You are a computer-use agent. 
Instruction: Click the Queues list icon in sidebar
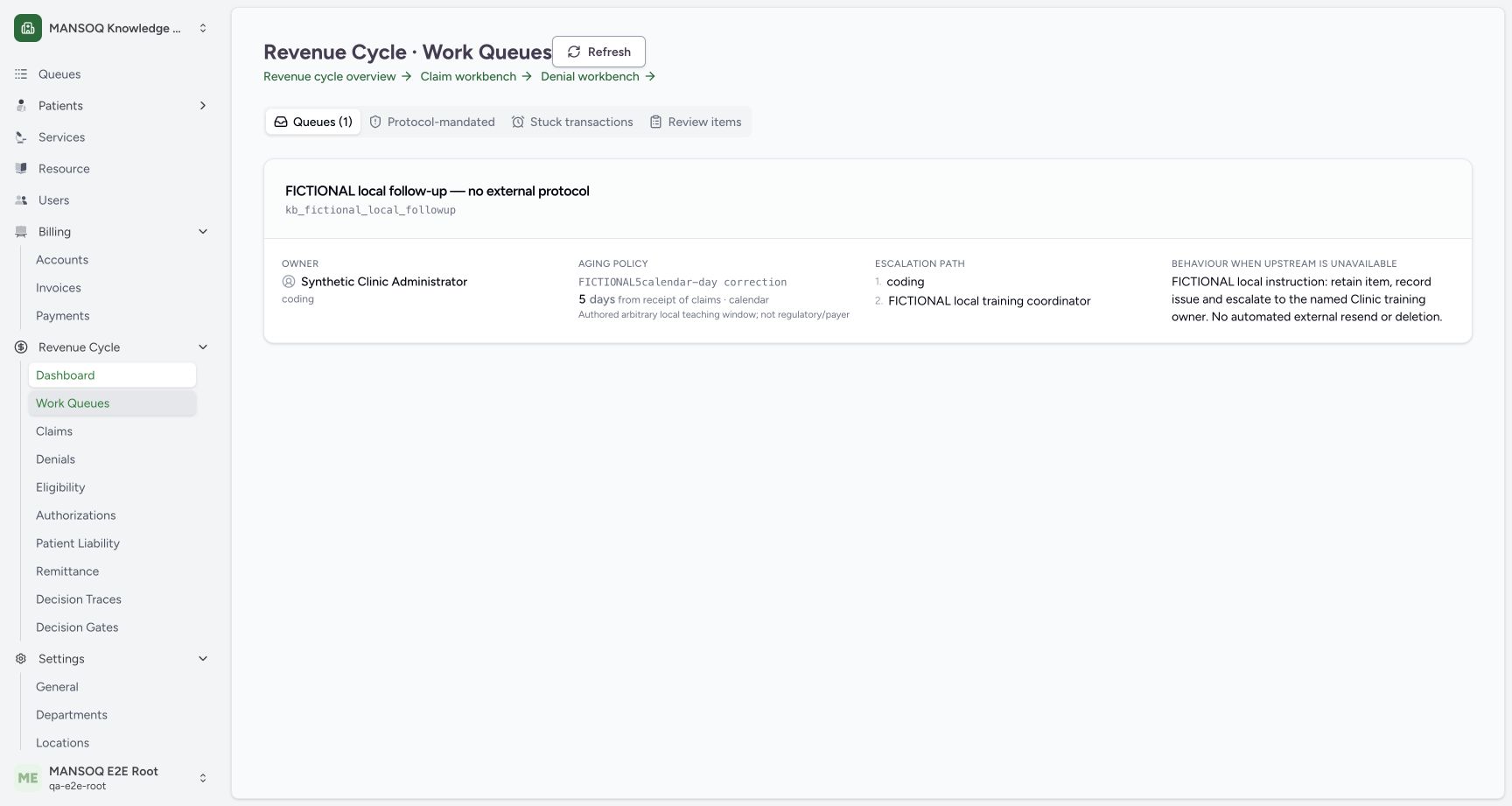21,74
